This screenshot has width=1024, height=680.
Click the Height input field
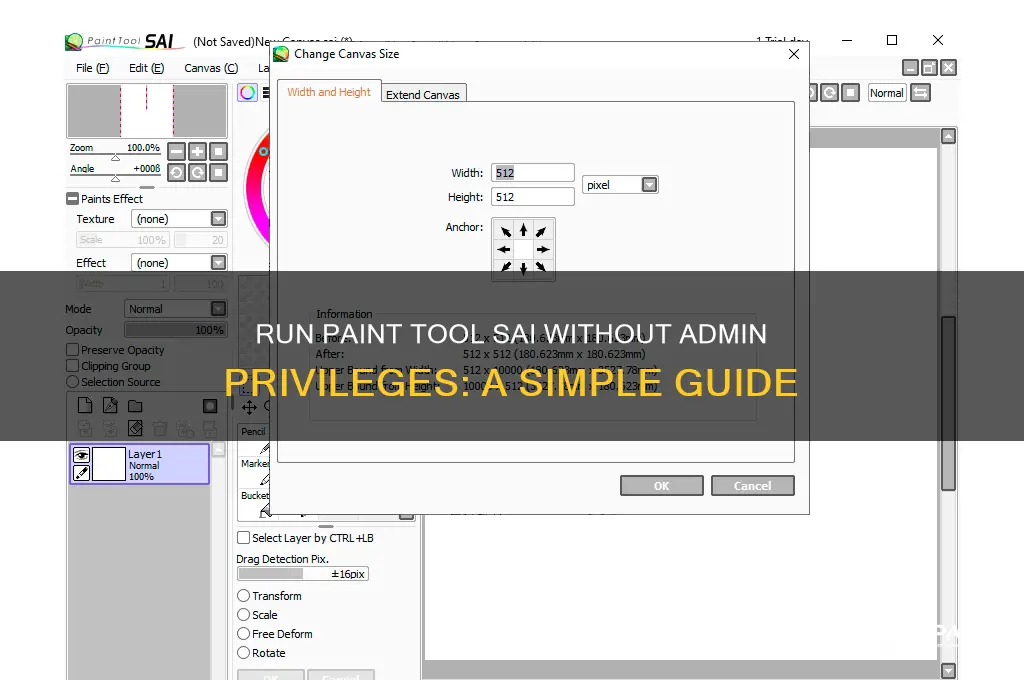pos(533,197)
